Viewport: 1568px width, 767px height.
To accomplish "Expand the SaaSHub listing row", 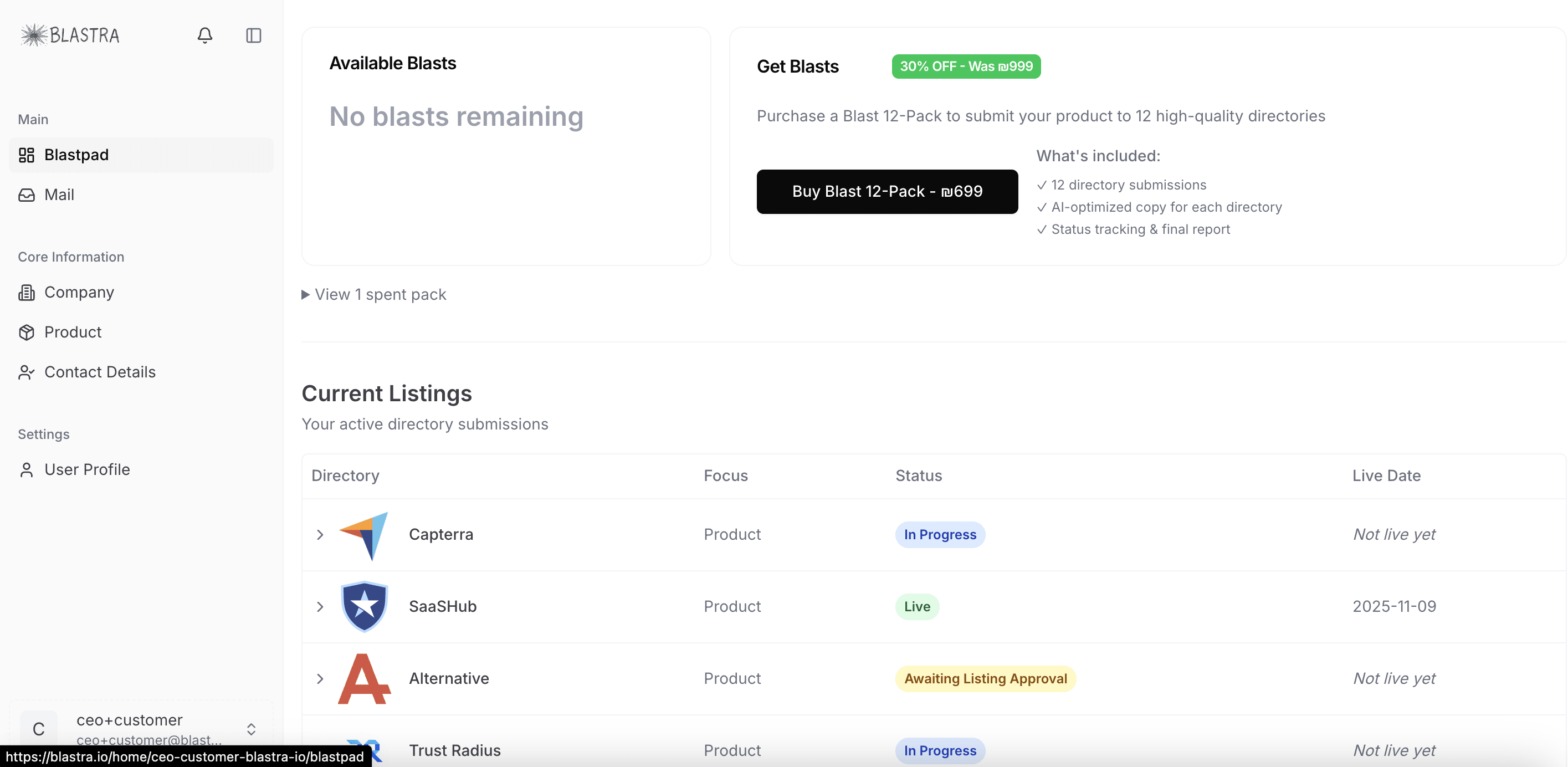I will pos(320,606).
